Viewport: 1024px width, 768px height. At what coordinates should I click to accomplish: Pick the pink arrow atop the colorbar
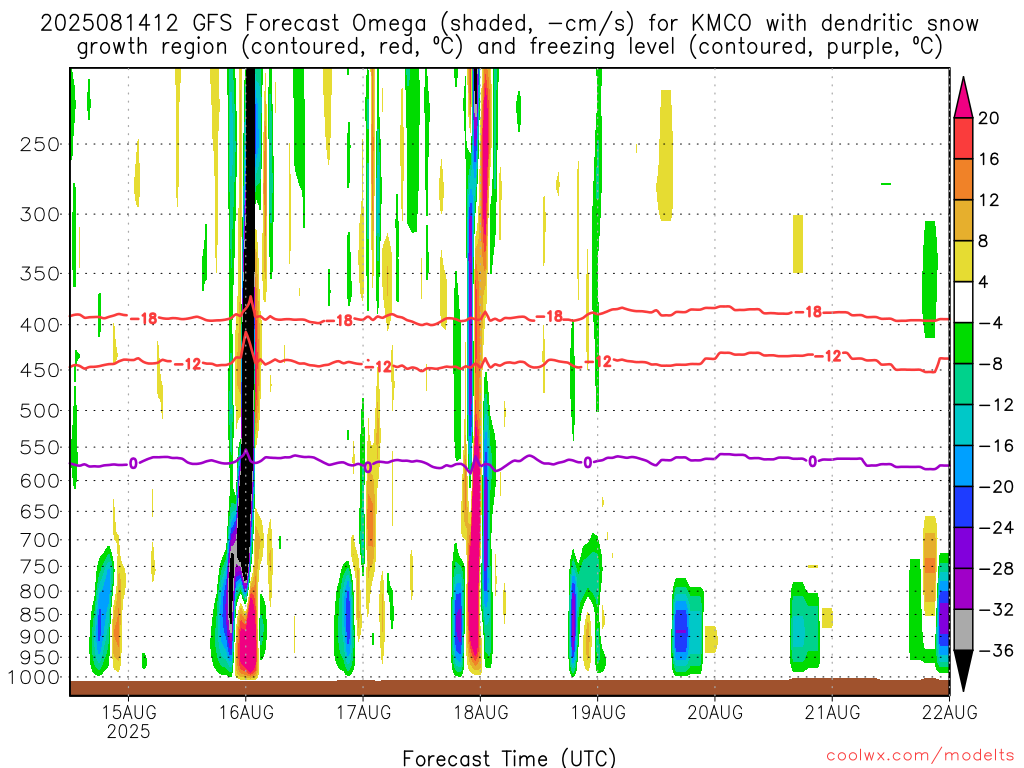pos(963,98)
